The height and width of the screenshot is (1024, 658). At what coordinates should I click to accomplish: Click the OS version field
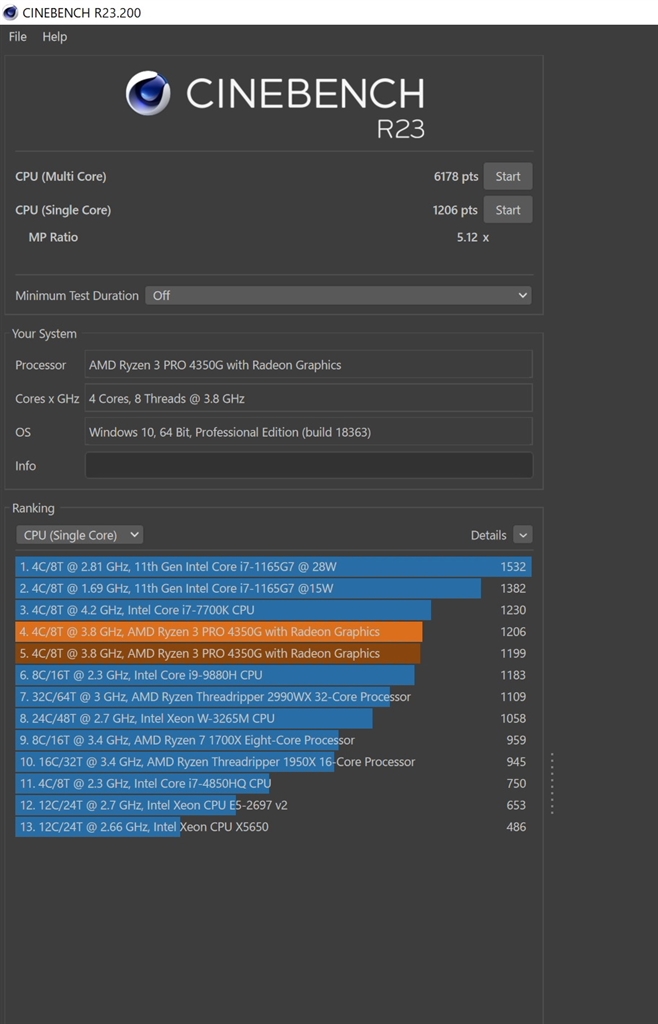pyautogui.click(x=308, y=433)
